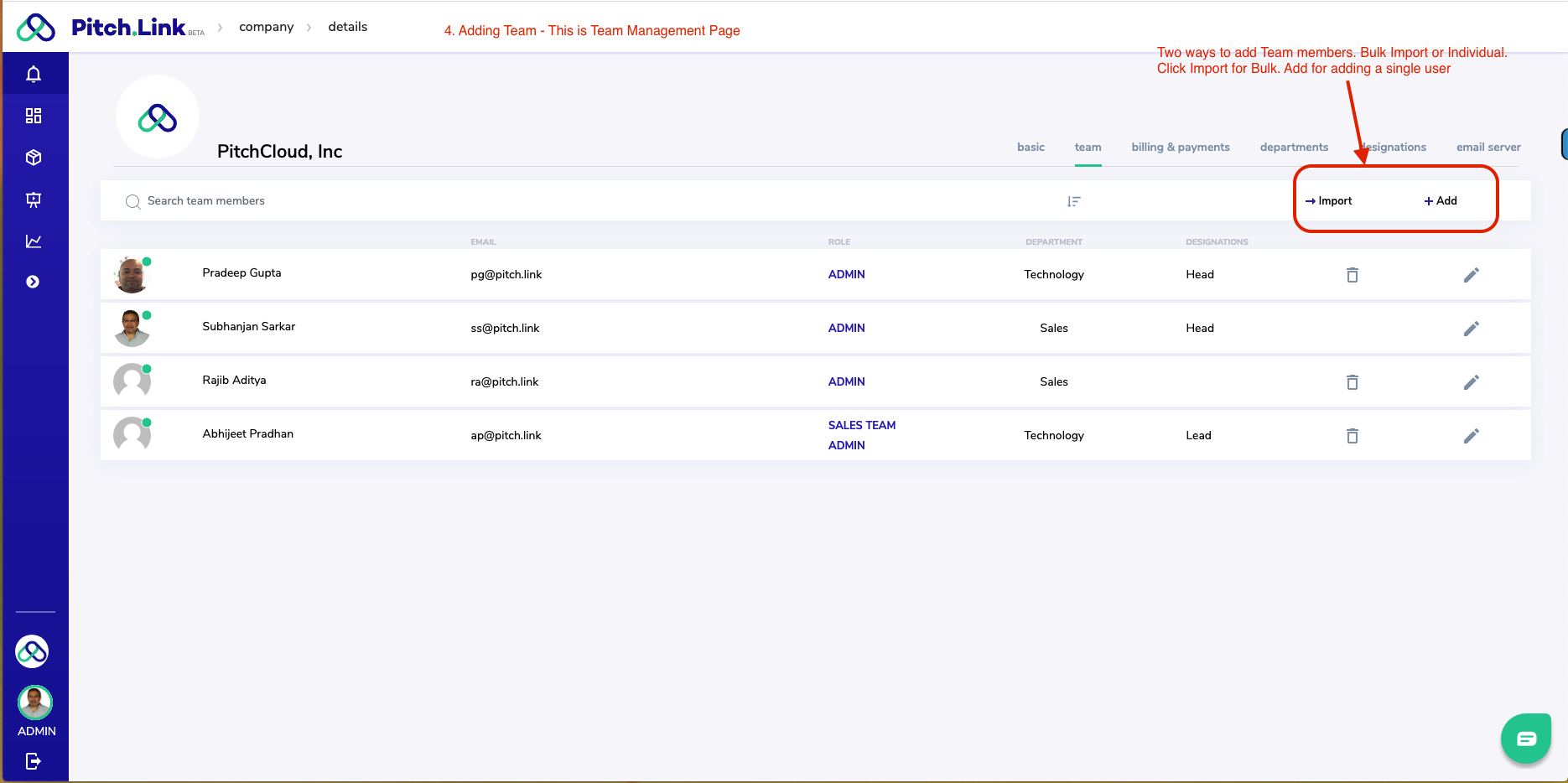Click Rajib Aditya's placeholder avatar

click(x=132, y=382)
